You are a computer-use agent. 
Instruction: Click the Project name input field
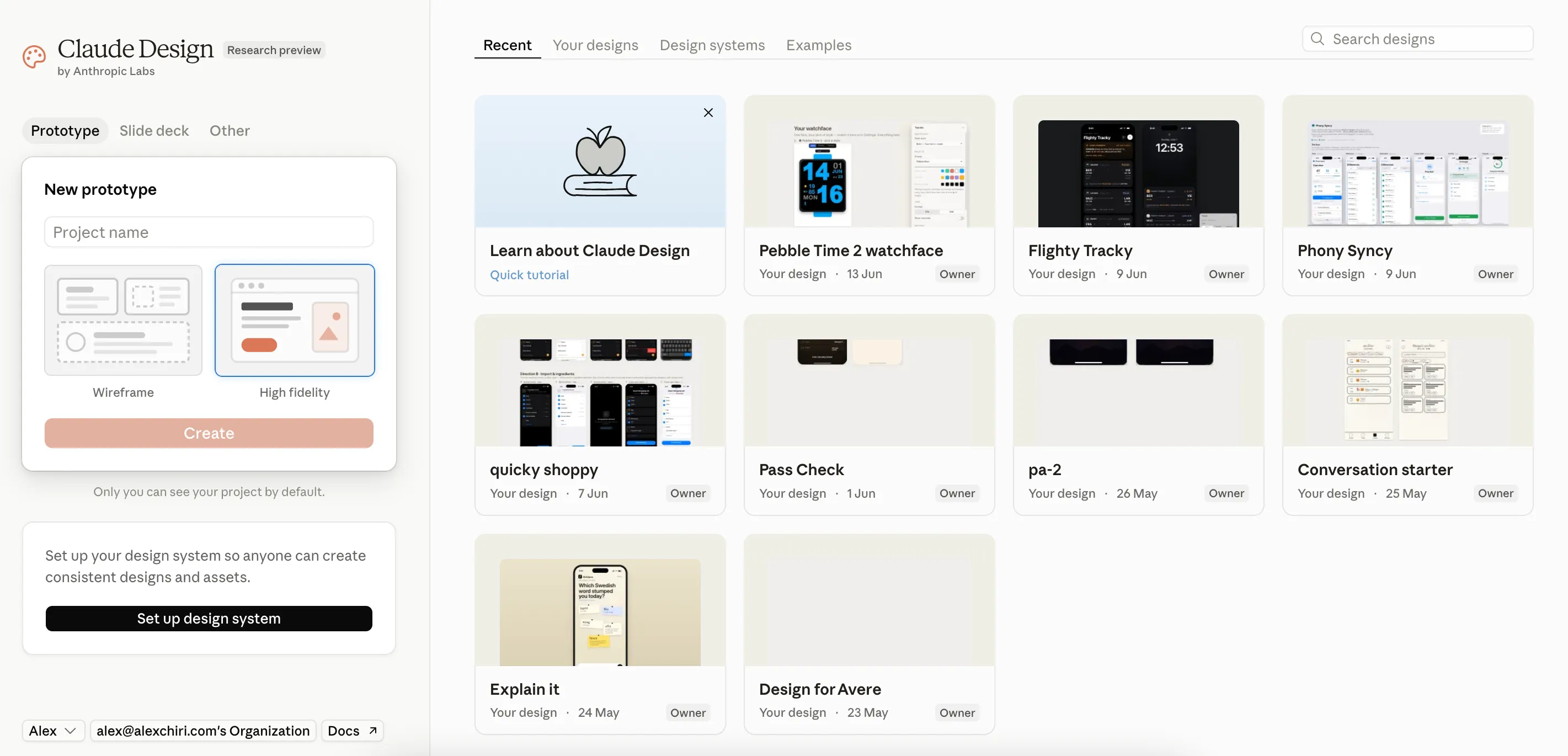tap(209, 232)
